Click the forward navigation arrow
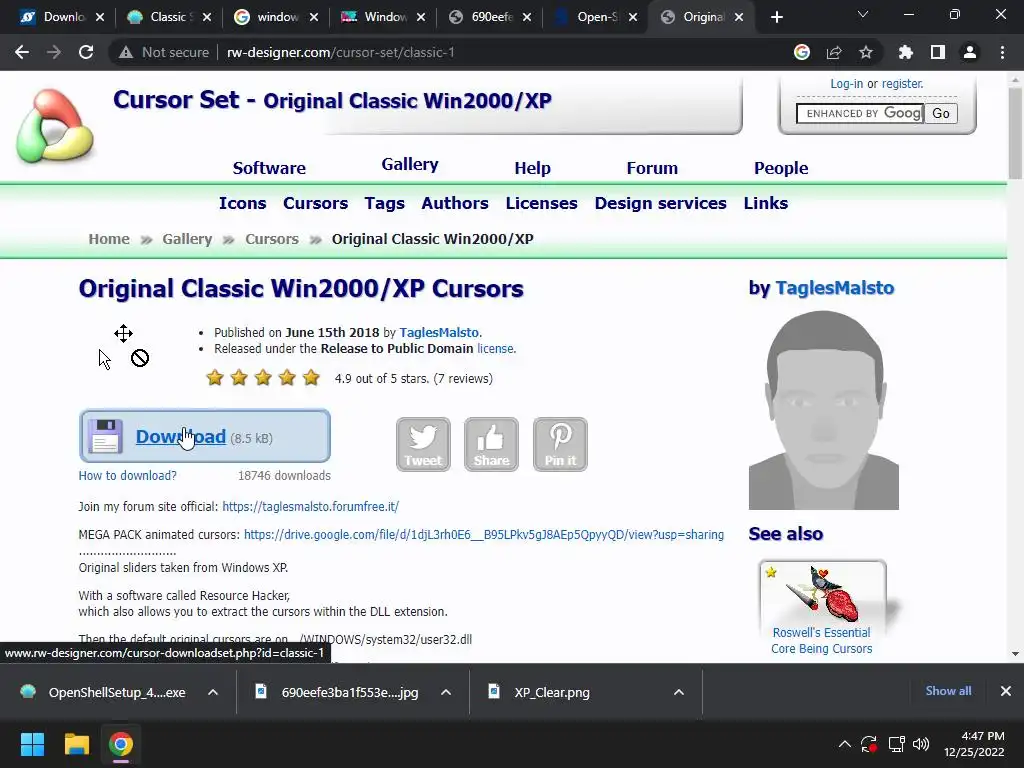The width and height of the screenshot is (1024, 768). click(54, 52)
